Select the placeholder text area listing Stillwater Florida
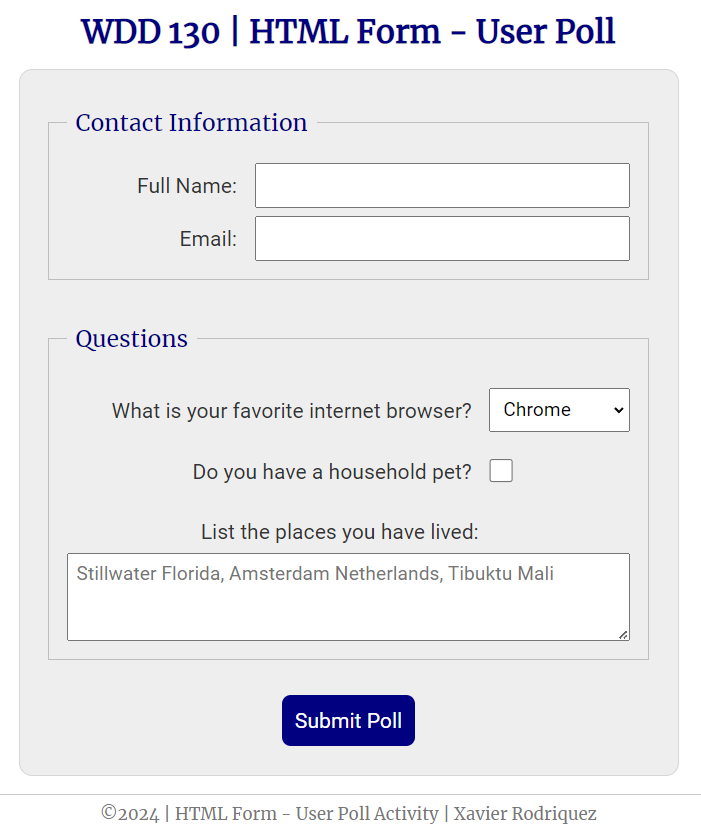 [x=348, y=596]
